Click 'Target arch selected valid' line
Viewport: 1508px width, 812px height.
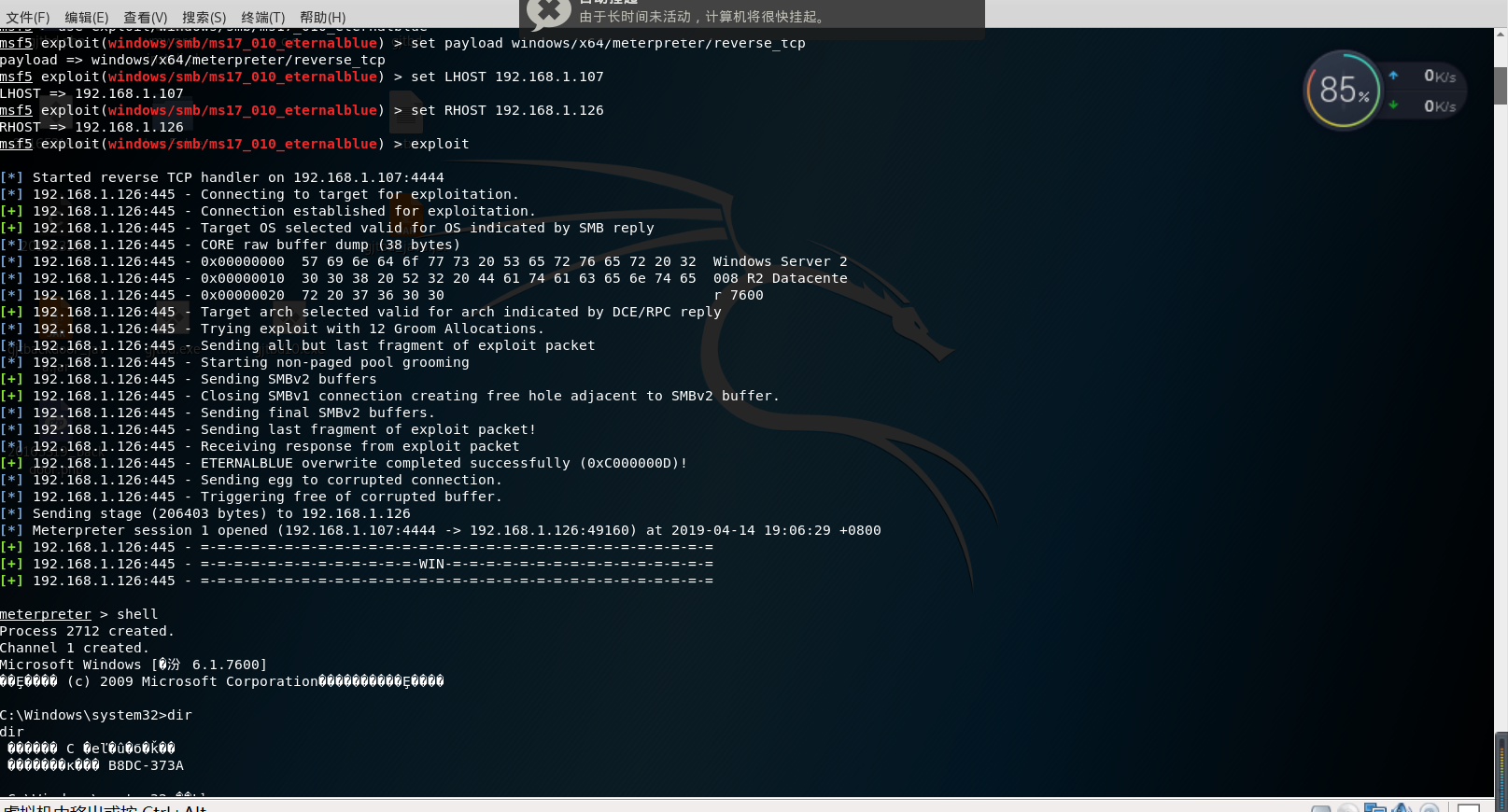point(360,312)
